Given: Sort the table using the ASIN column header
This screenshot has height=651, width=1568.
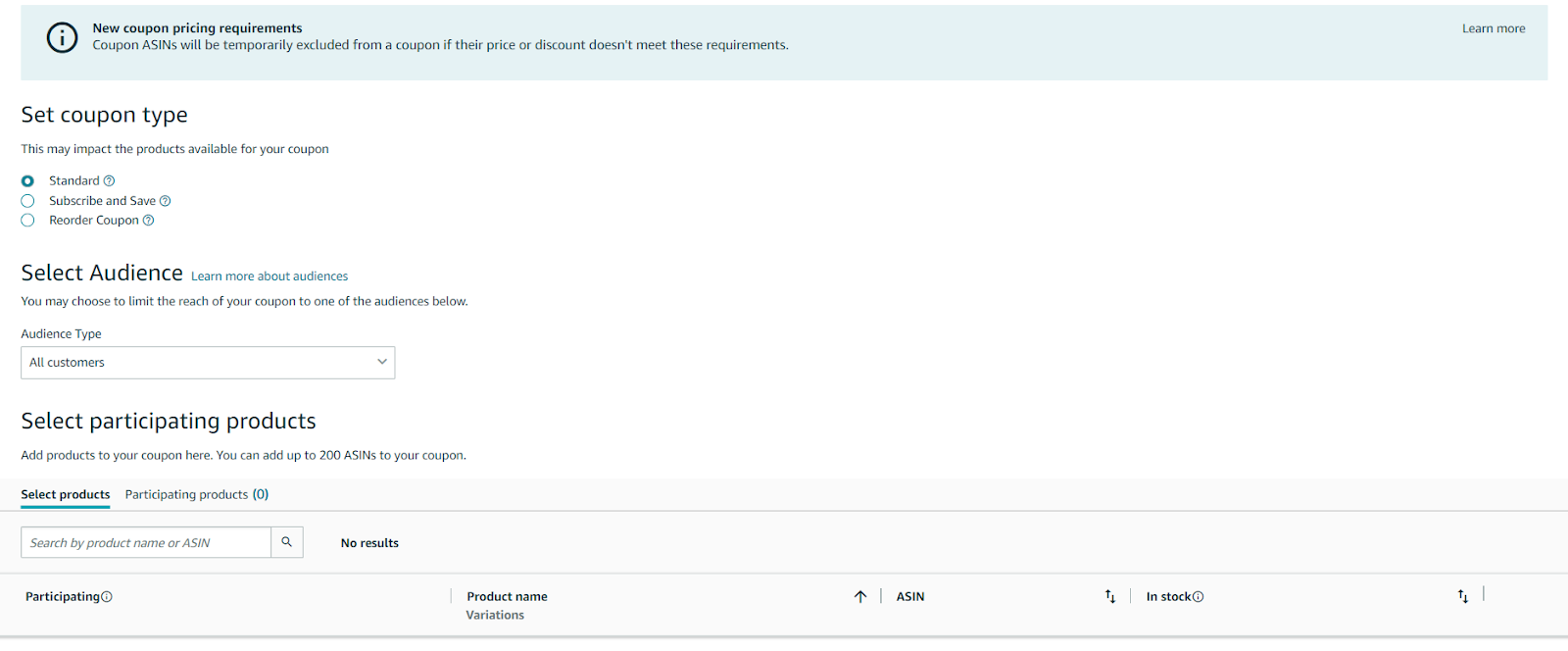Looking at the screenshot, I should [x=909, y=596].
